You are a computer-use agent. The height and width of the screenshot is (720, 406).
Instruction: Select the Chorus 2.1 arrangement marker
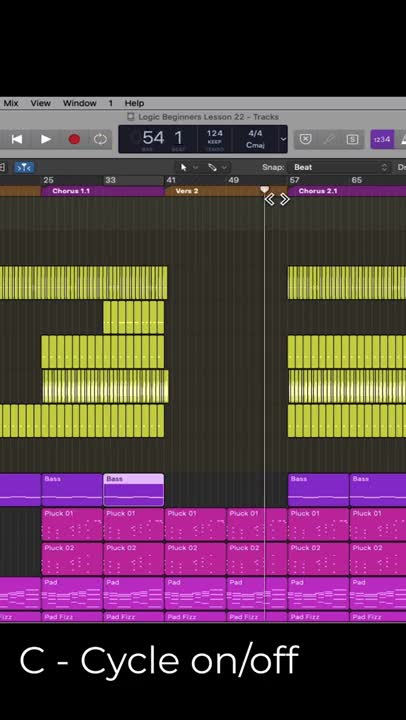pos(347,191)
